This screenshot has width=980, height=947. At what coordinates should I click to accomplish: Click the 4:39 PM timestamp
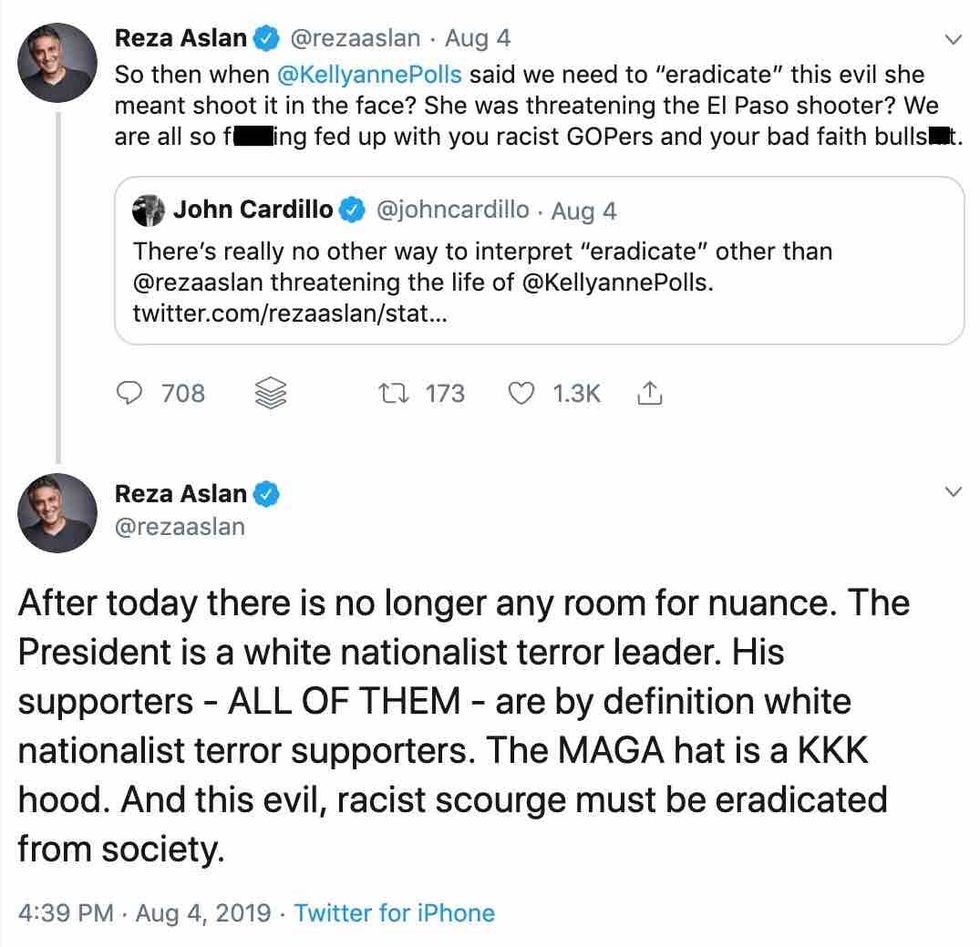tap(66, 913)
